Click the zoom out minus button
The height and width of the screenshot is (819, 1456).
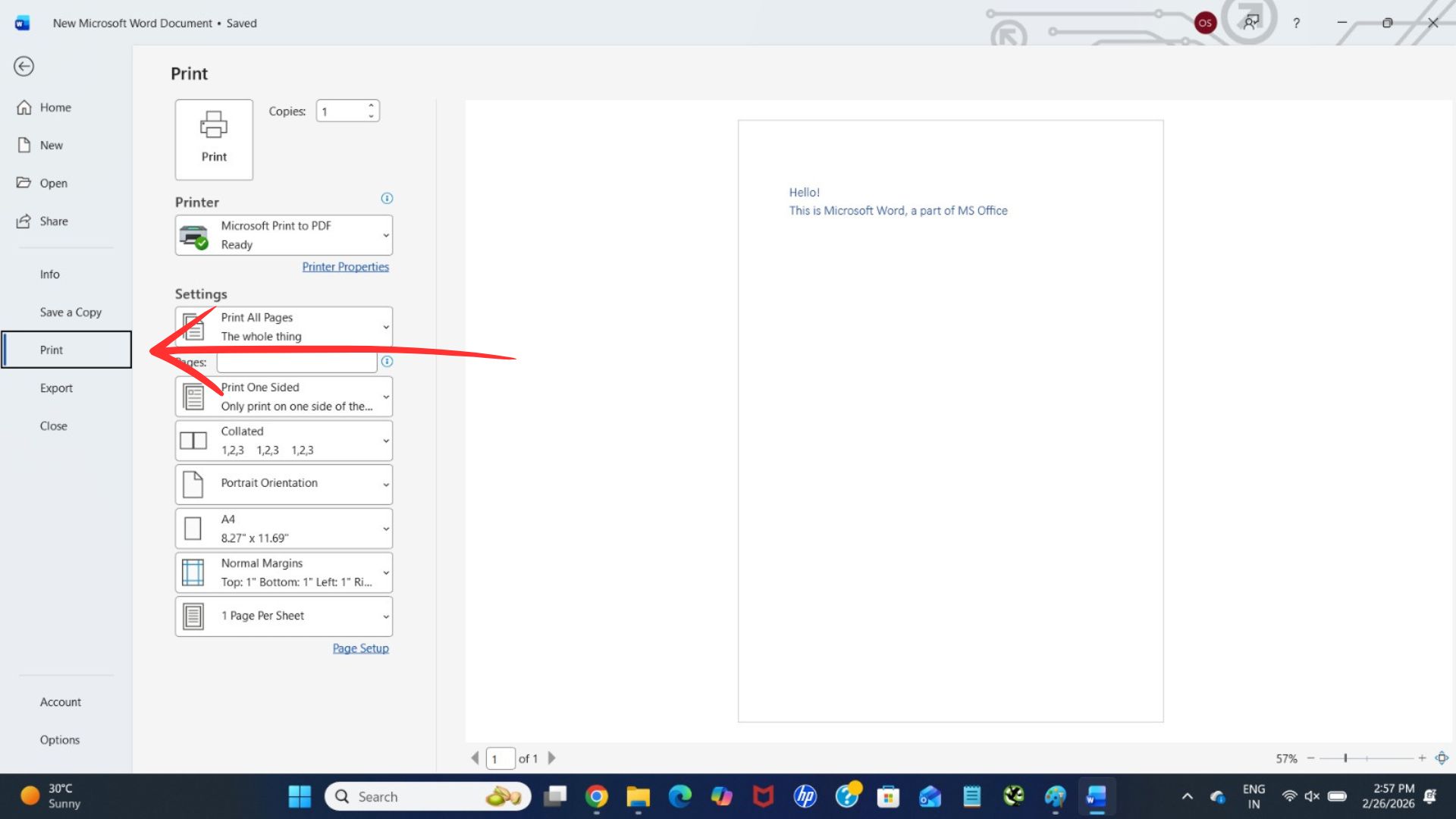(1310, 758)
